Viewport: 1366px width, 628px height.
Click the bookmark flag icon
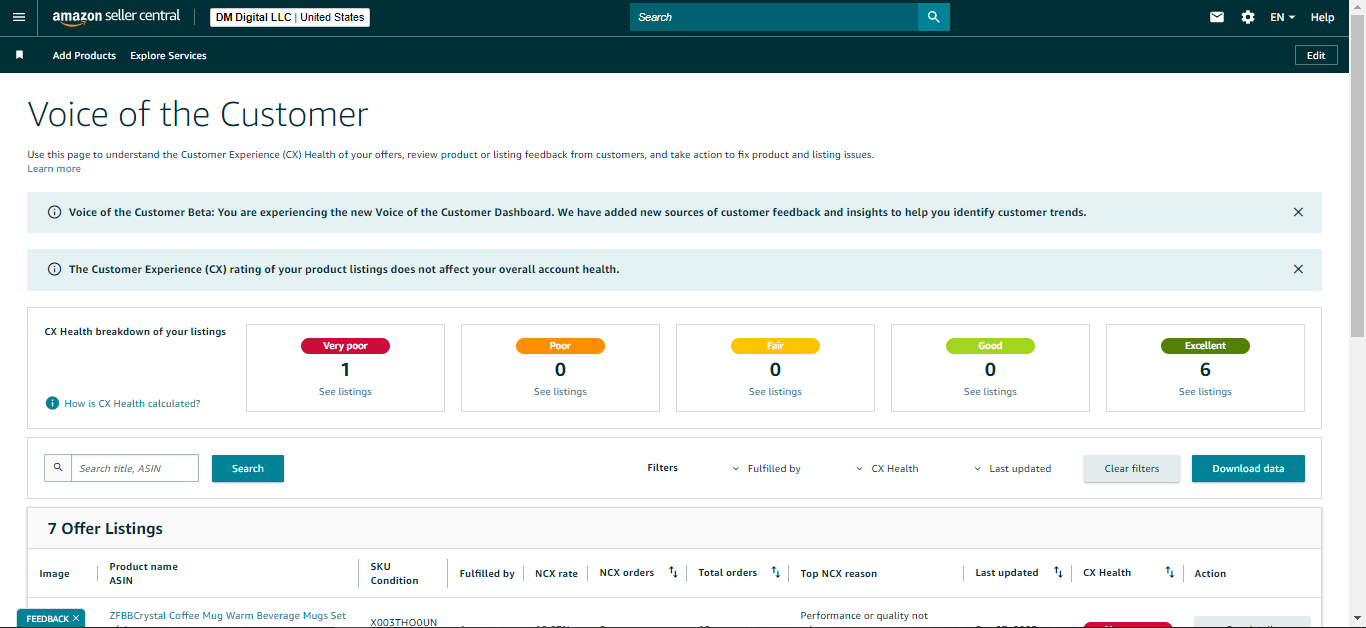[x=19, y=55]
